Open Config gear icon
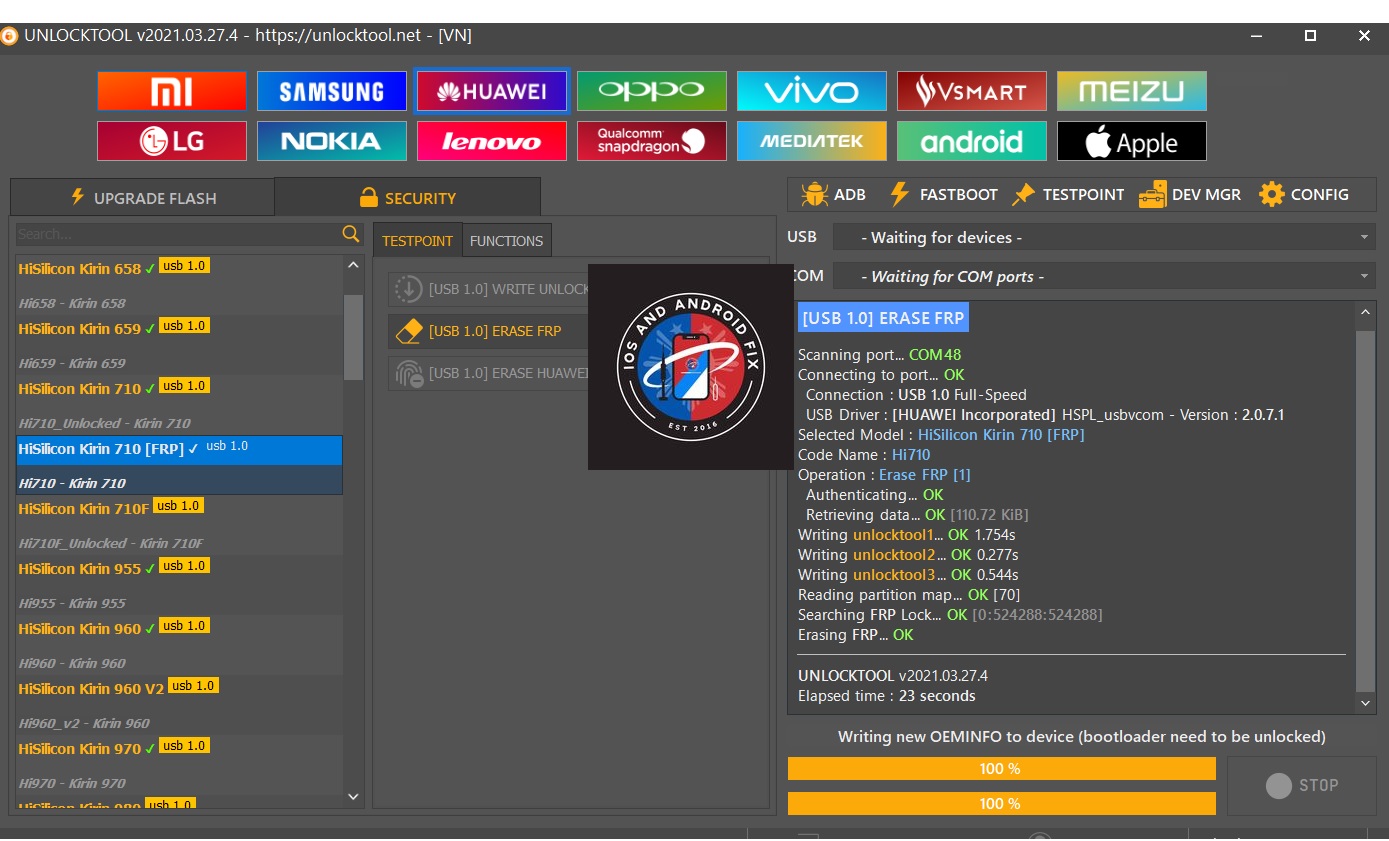The width and height of the screenshot is (1389, 841). pos(1272,194)
